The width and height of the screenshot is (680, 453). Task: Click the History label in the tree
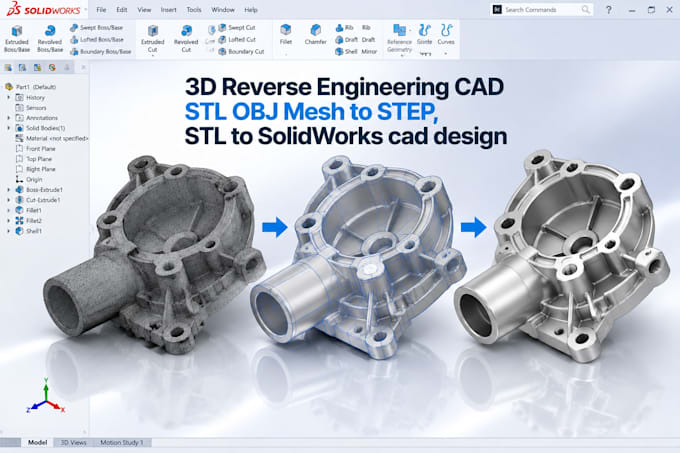(36, 98)
